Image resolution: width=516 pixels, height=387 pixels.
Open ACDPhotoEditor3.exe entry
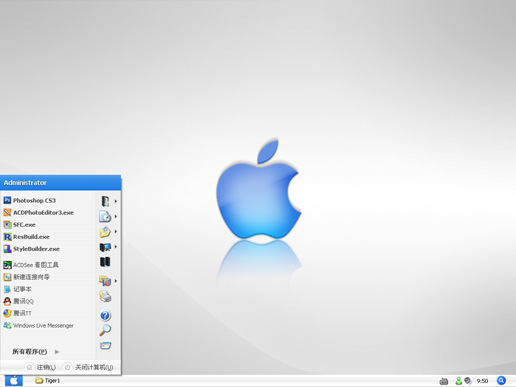pyautogui.click(x=38, y=212)
